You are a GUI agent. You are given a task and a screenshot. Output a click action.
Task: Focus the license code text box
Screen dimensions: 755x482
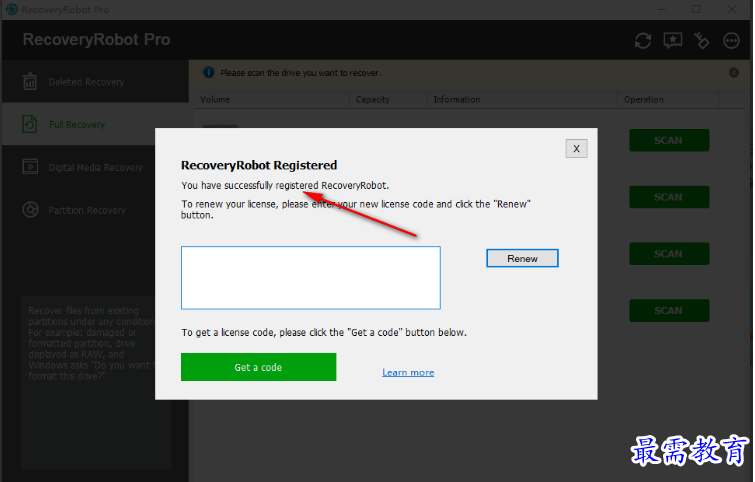(311, 278)
